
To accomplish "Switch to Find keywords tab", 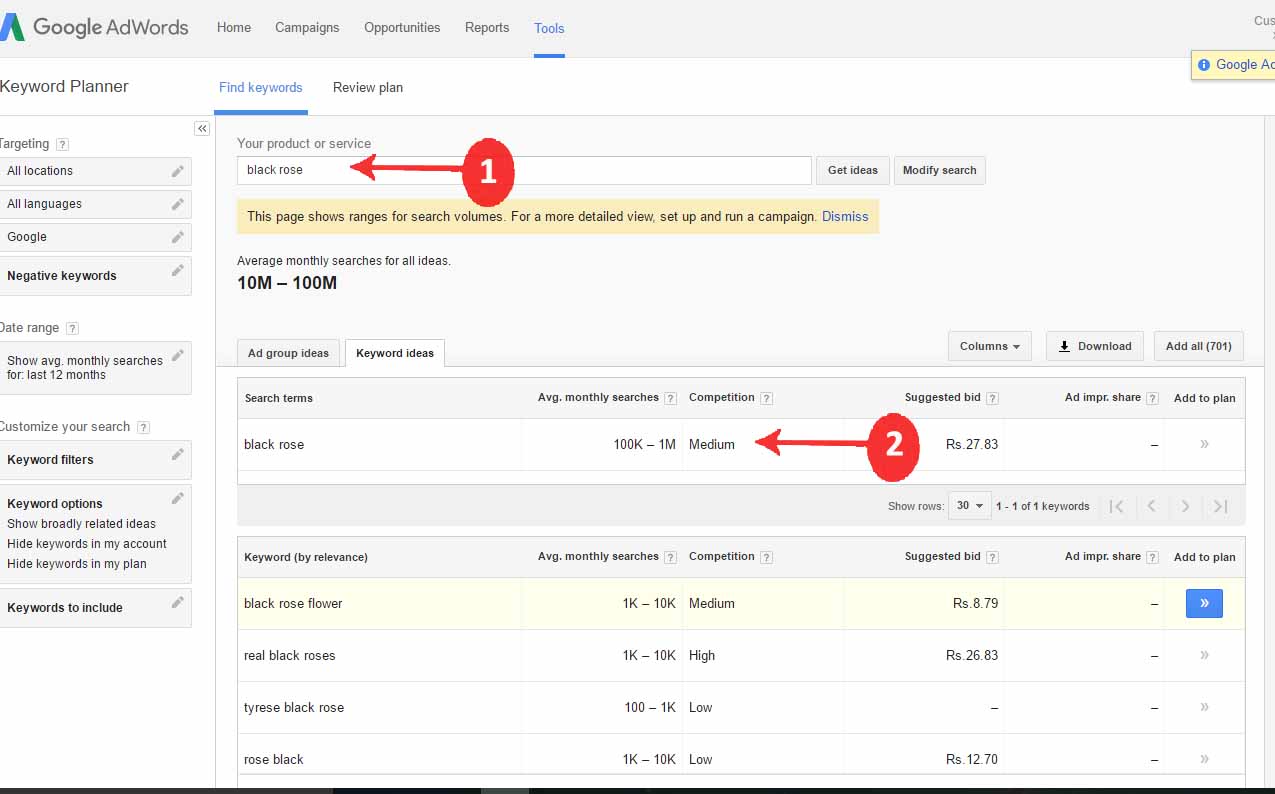I will tap(261, 87).
